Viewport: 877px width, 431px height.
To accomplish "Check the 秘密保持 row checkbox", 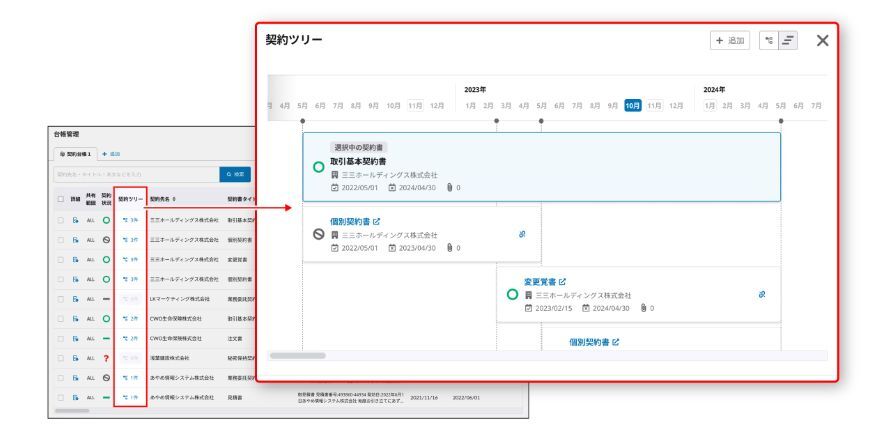I will [x=60, y=358].
